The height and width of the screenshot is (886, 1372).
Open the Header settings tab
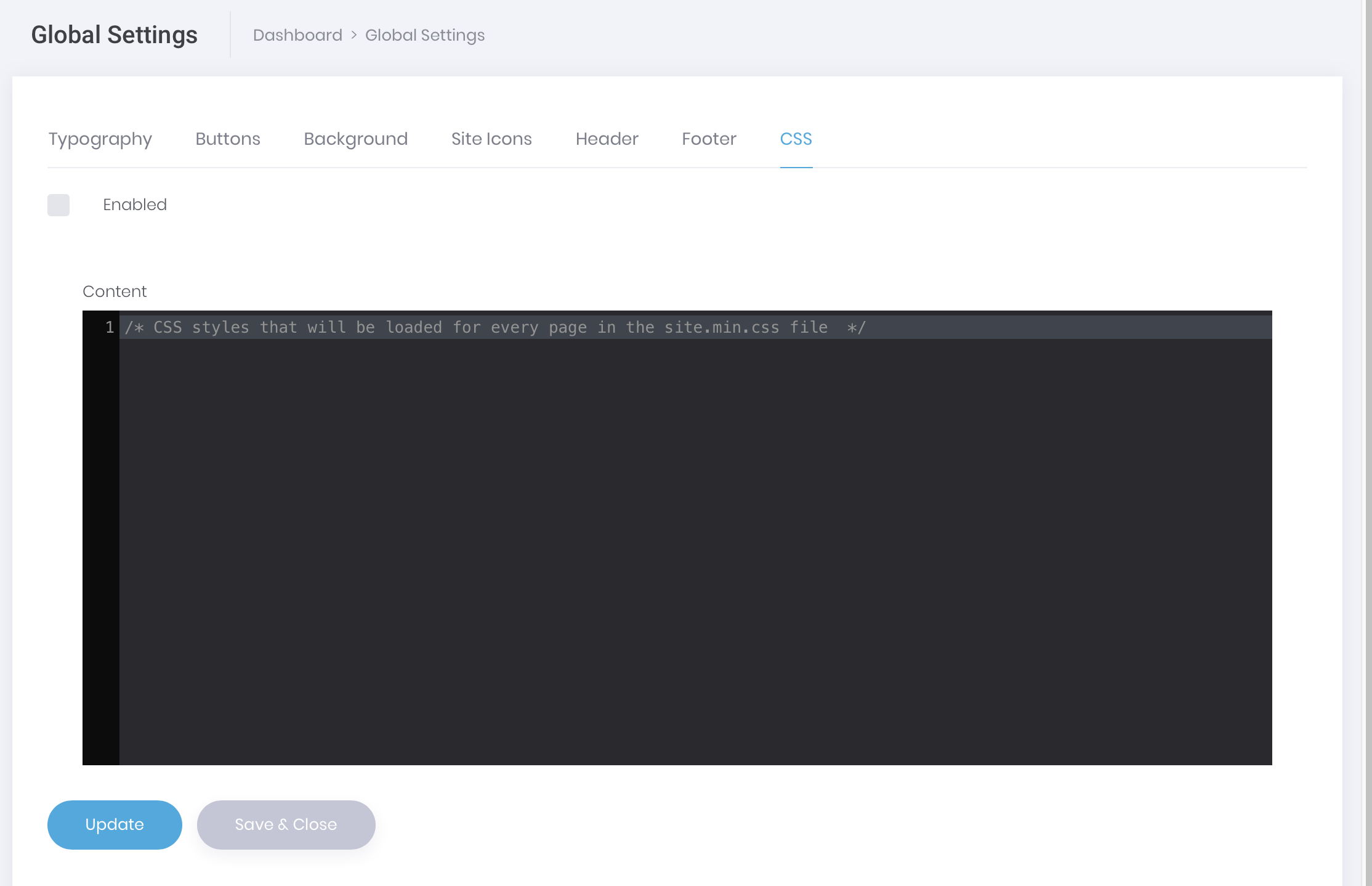click(x=607, y=139)
